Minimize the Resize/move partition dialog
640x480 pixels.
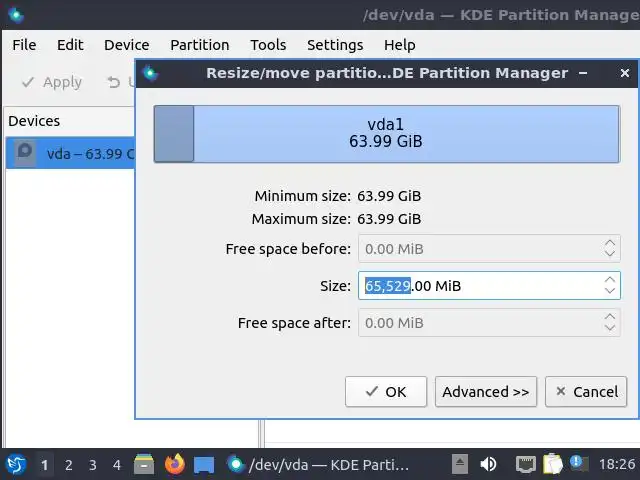click(x=583, y=73)
